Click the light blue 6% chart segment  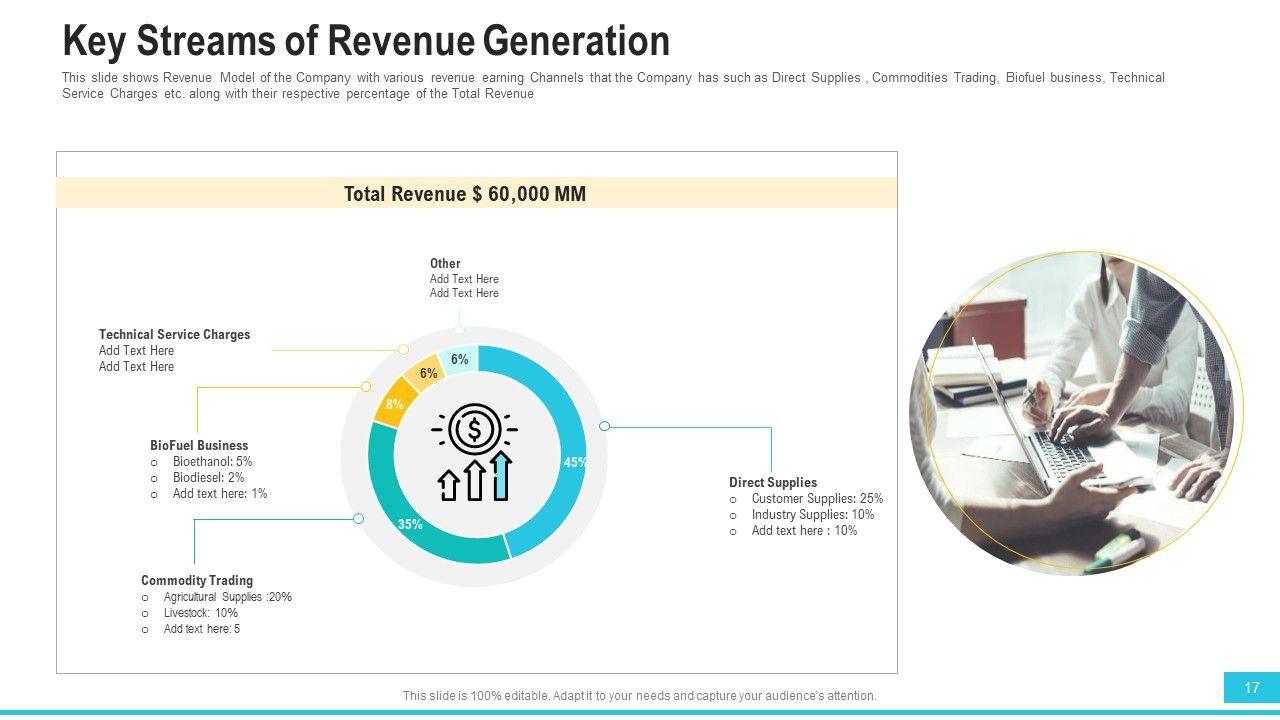click(459, 359)
